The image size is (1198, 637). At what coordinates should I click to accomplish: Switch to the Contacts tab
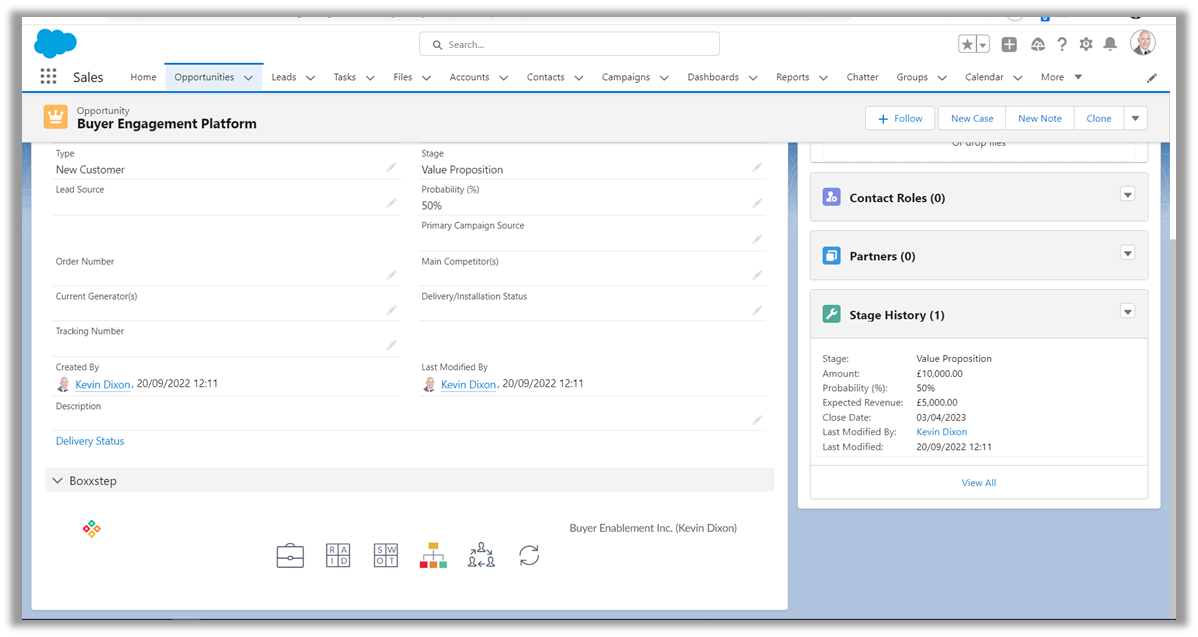tap(546, 77)
